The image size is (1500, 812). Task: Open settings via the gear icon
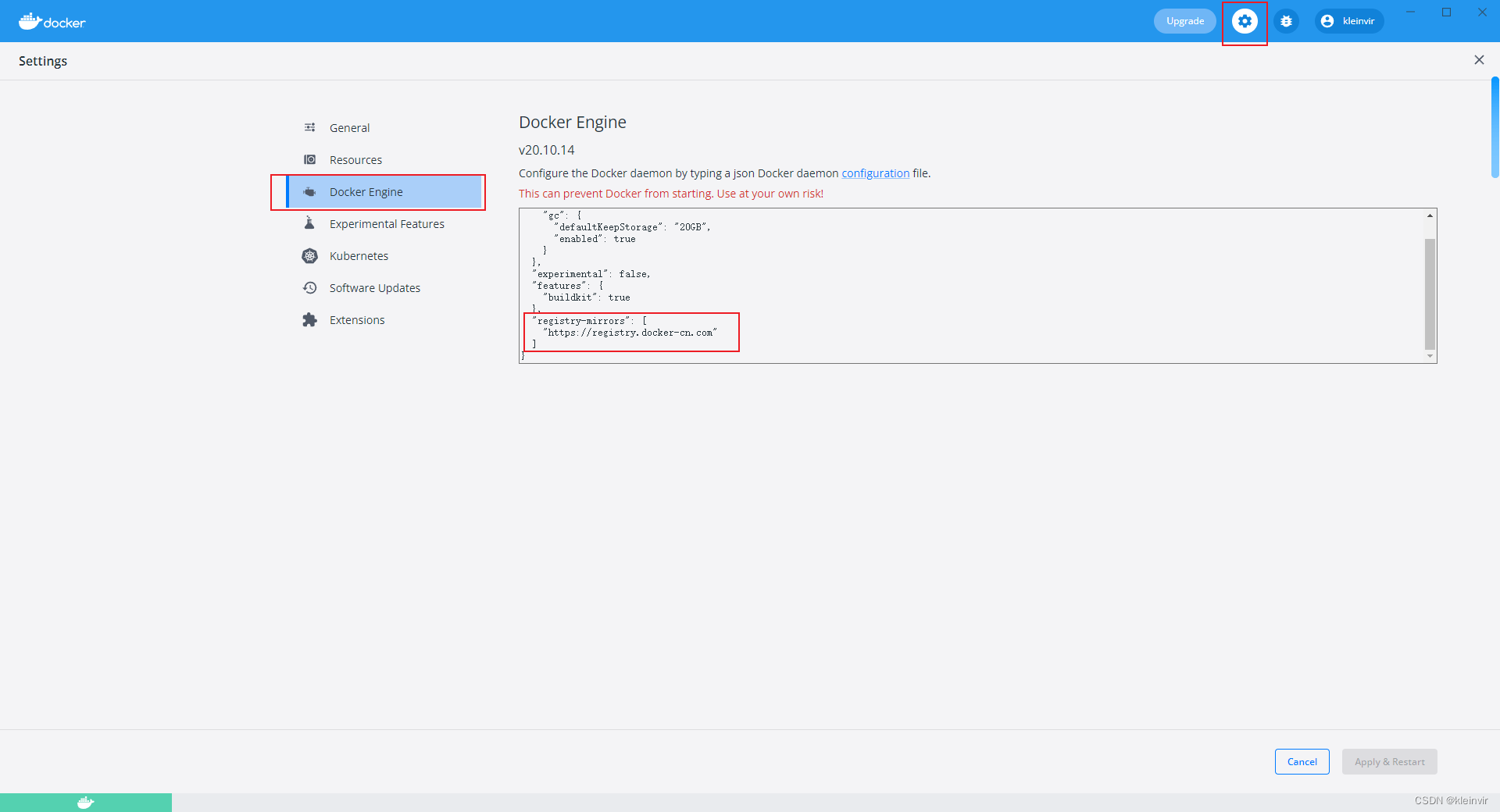click(x=1245, y=21)
